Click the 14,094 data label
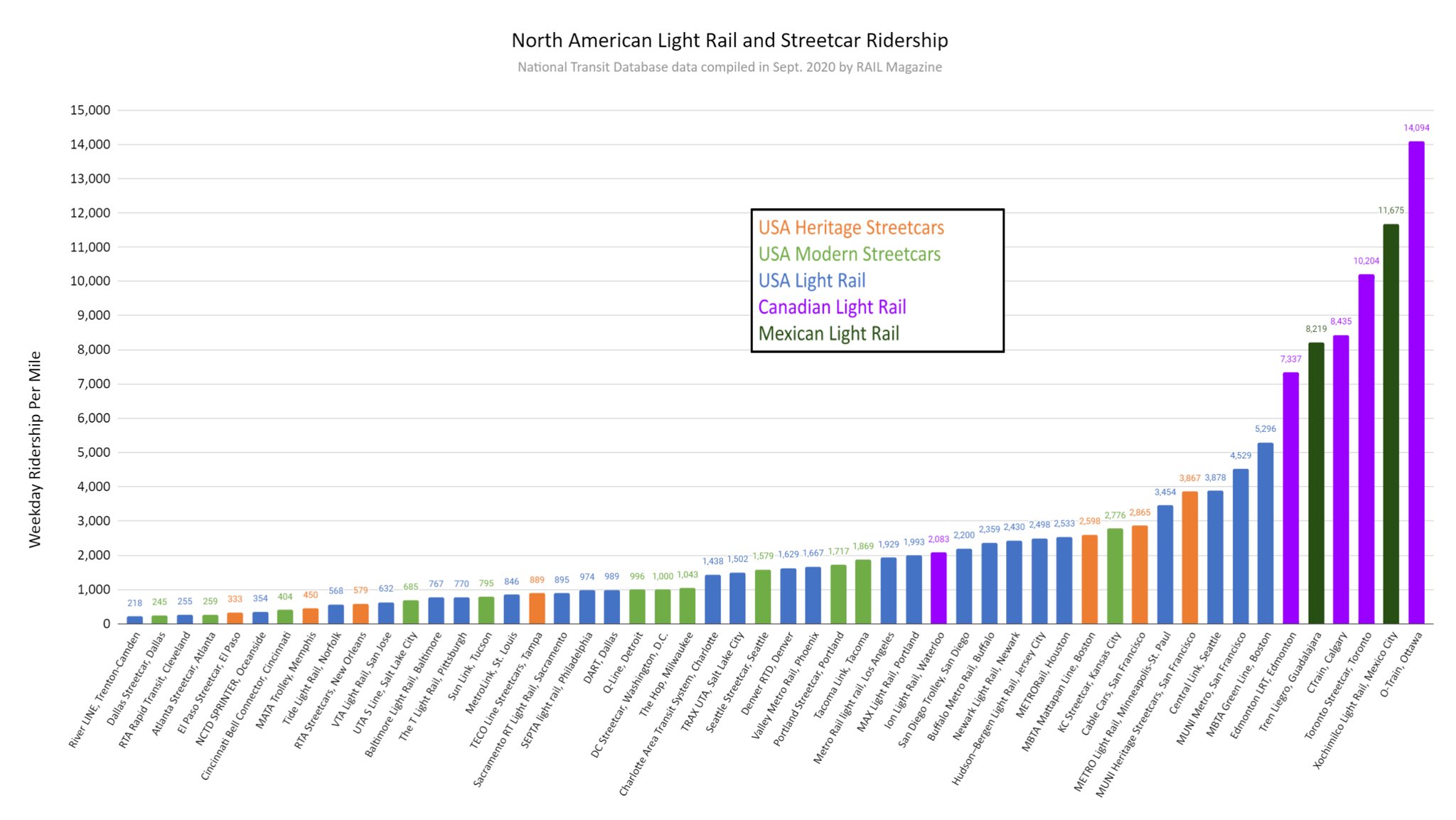 point(1416,128)
